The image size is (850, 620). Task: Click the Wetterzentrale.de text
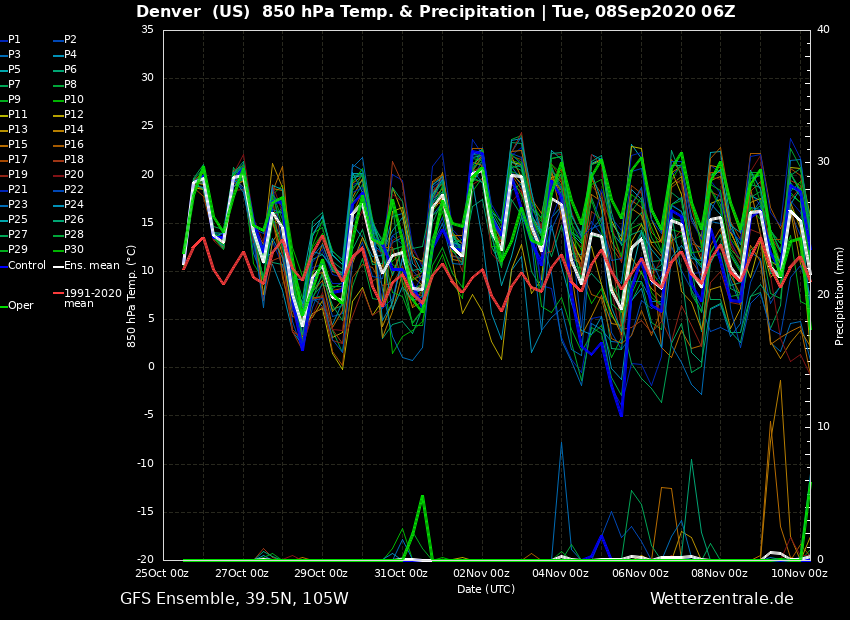pyautogui.click(x=721, y=599)
